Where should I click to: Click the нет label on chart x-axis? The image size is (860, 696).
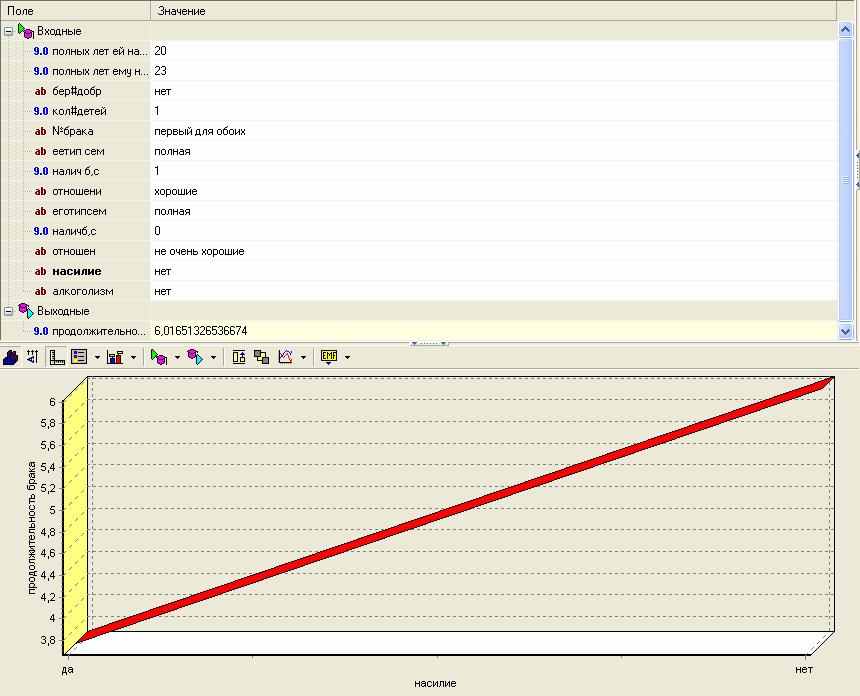pyautogui.click(x=804, y=669)
